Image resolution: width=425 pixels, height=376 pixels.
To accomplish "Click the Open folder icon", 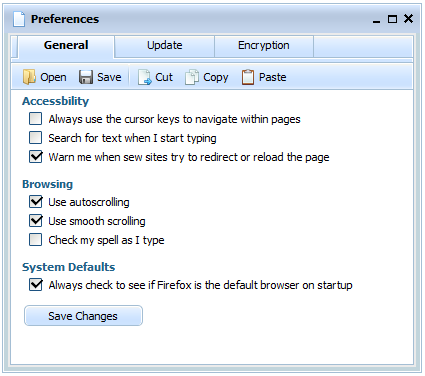I will point(29,77).
